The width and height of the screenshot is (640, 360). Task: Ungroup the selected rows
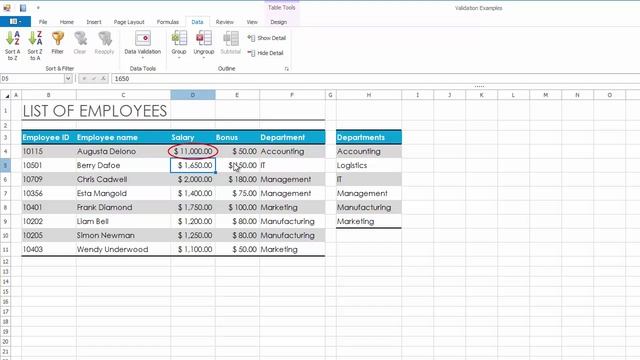pyautogui.click(x=204, y=42)
